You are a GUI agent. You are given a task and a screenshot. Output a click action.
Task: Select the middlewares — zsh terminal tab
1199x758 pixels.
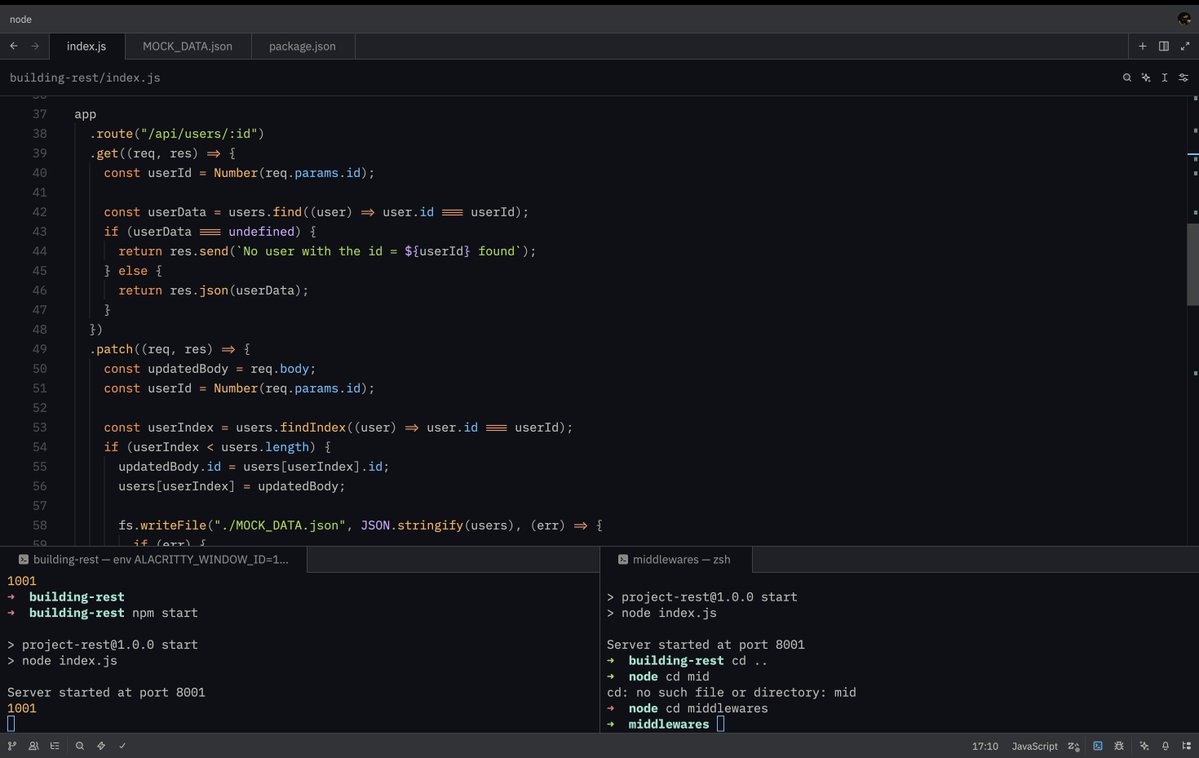click(x=676, y=559)
